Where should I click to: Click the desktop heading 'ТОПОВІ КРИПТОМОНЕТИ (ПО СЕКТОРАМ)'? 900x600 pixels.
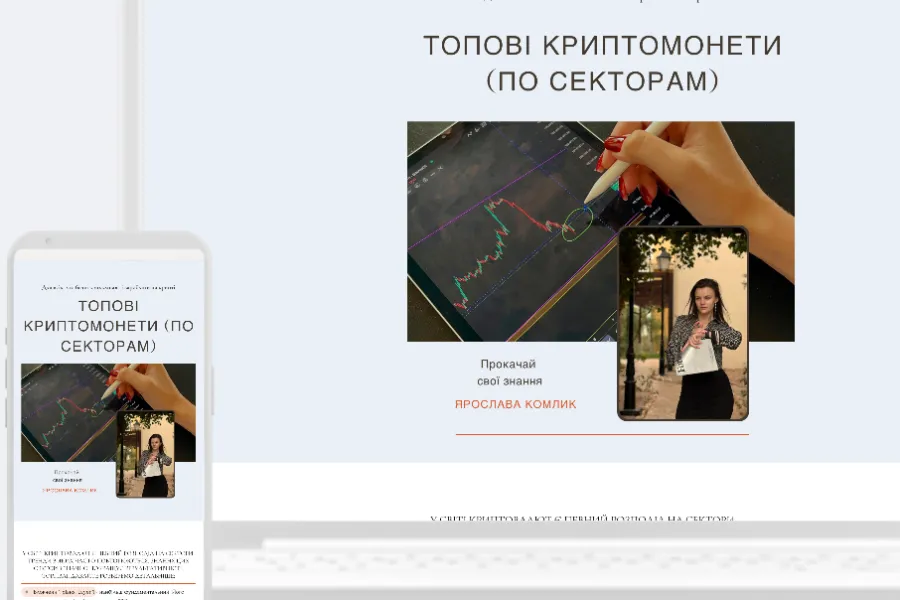click(x=601, y=62)
